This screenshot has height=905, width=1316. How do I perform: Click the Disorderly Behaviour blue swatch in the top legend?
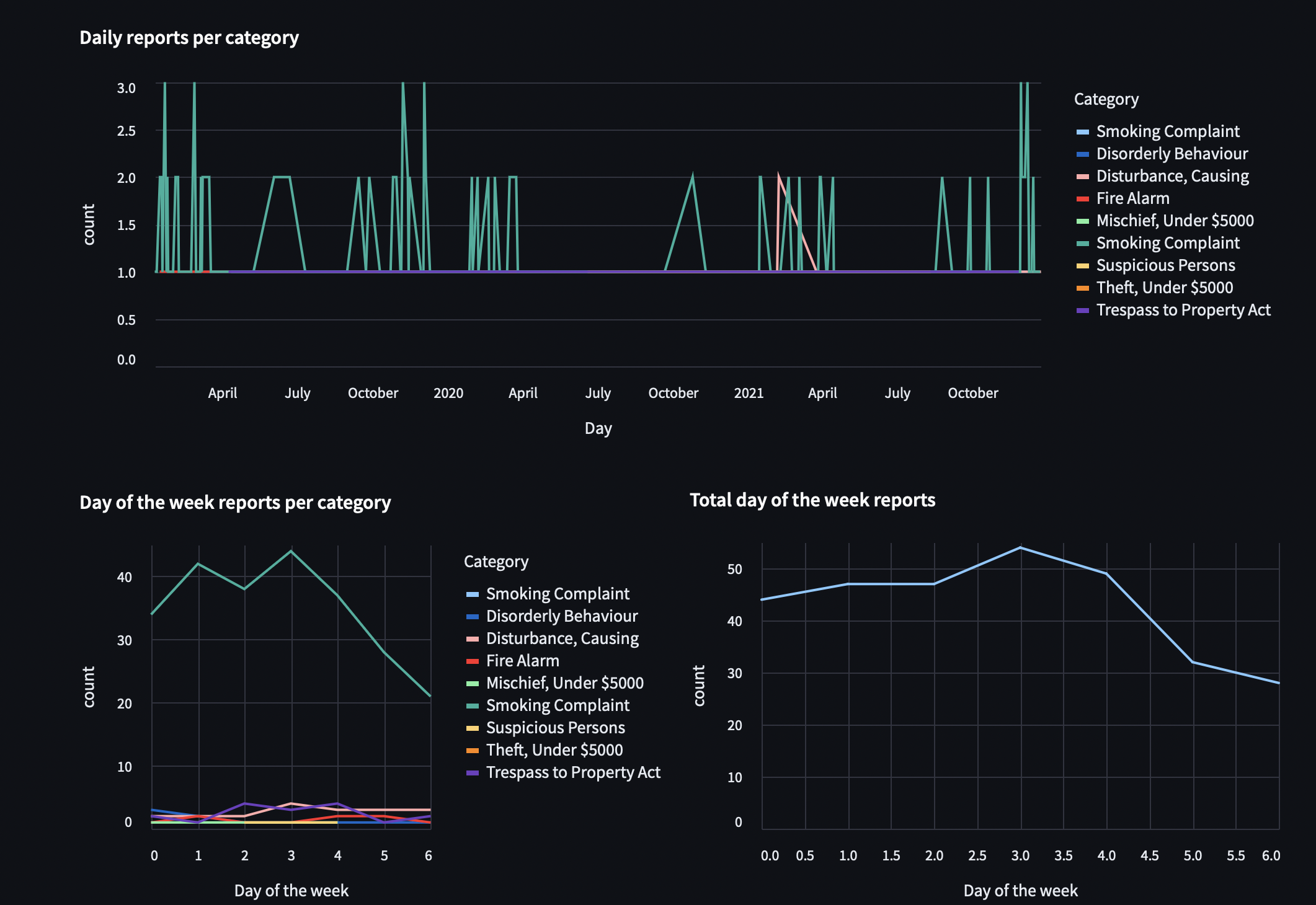coord(1083,154)
